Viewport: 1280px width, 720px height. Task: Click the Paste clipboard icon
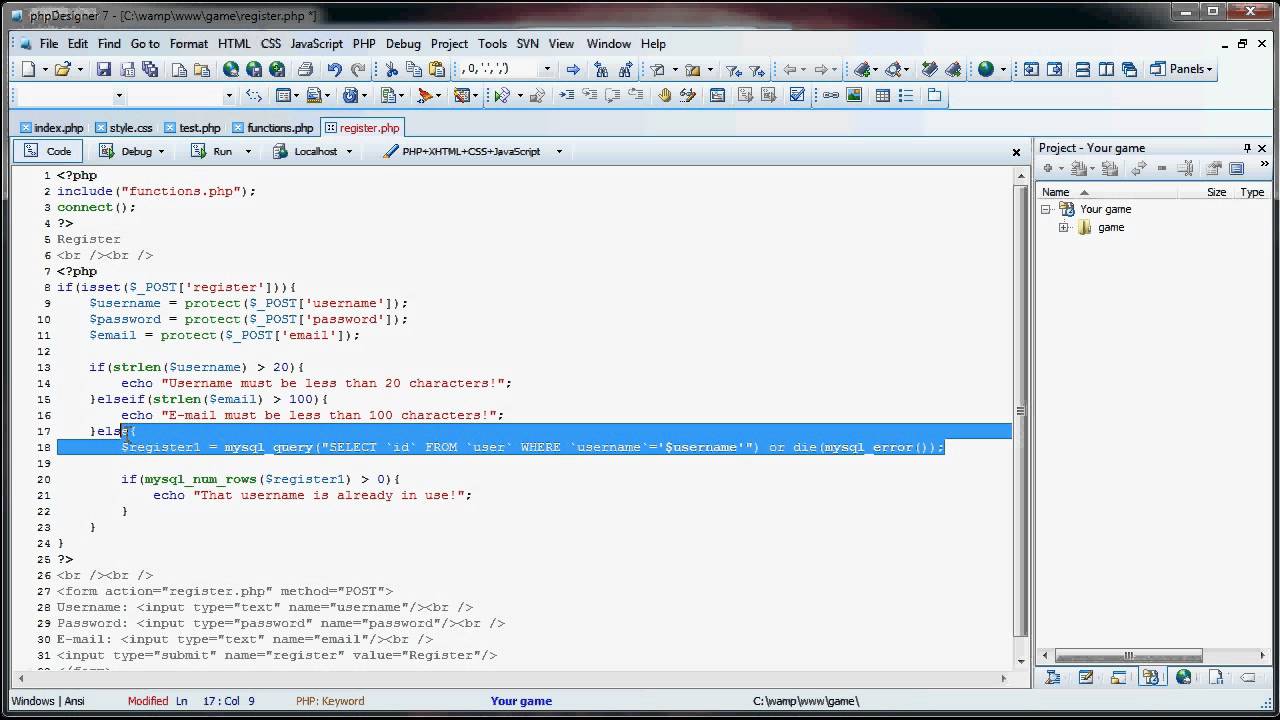click(x=437, y=69)
